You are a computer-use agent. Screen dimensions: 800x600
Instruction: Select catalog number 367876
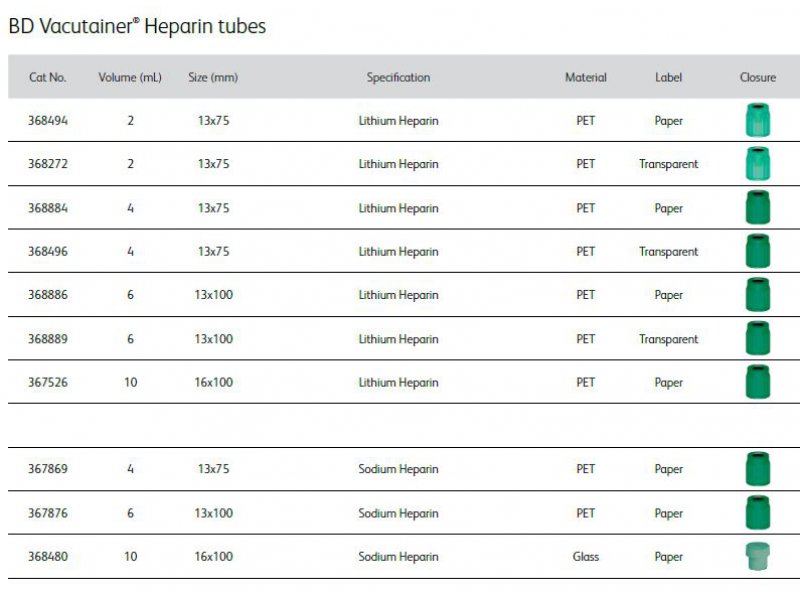(x=47, y=513)
